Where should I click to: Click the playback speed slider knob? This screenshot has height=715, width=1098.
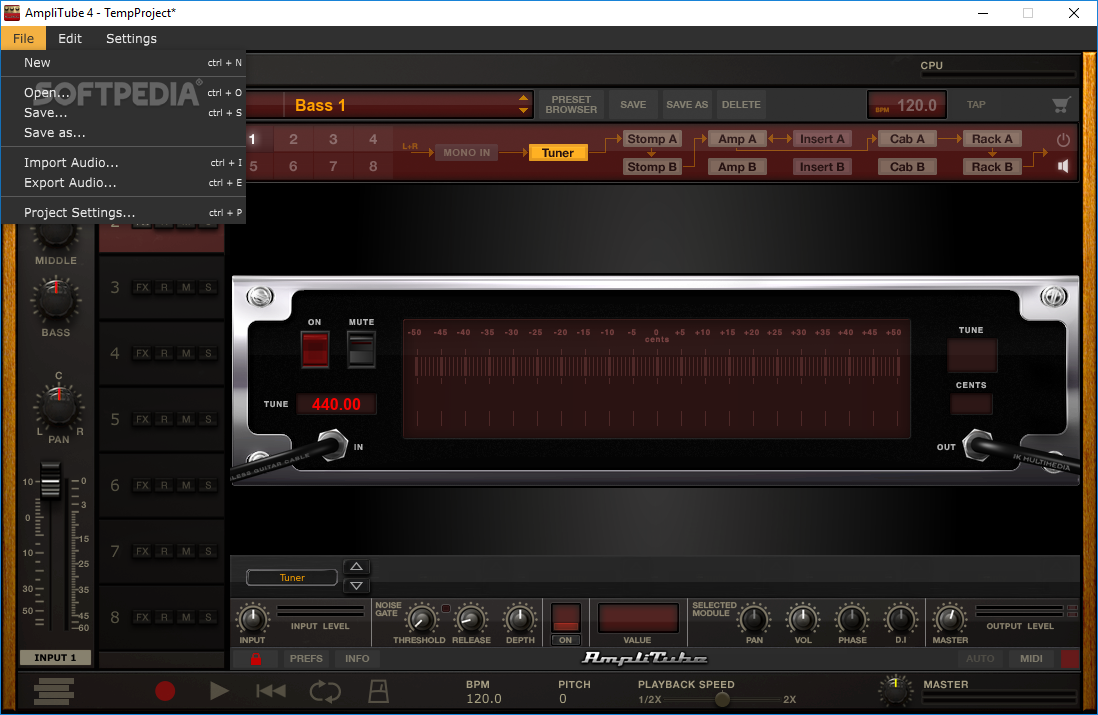(x=722, y=699)
